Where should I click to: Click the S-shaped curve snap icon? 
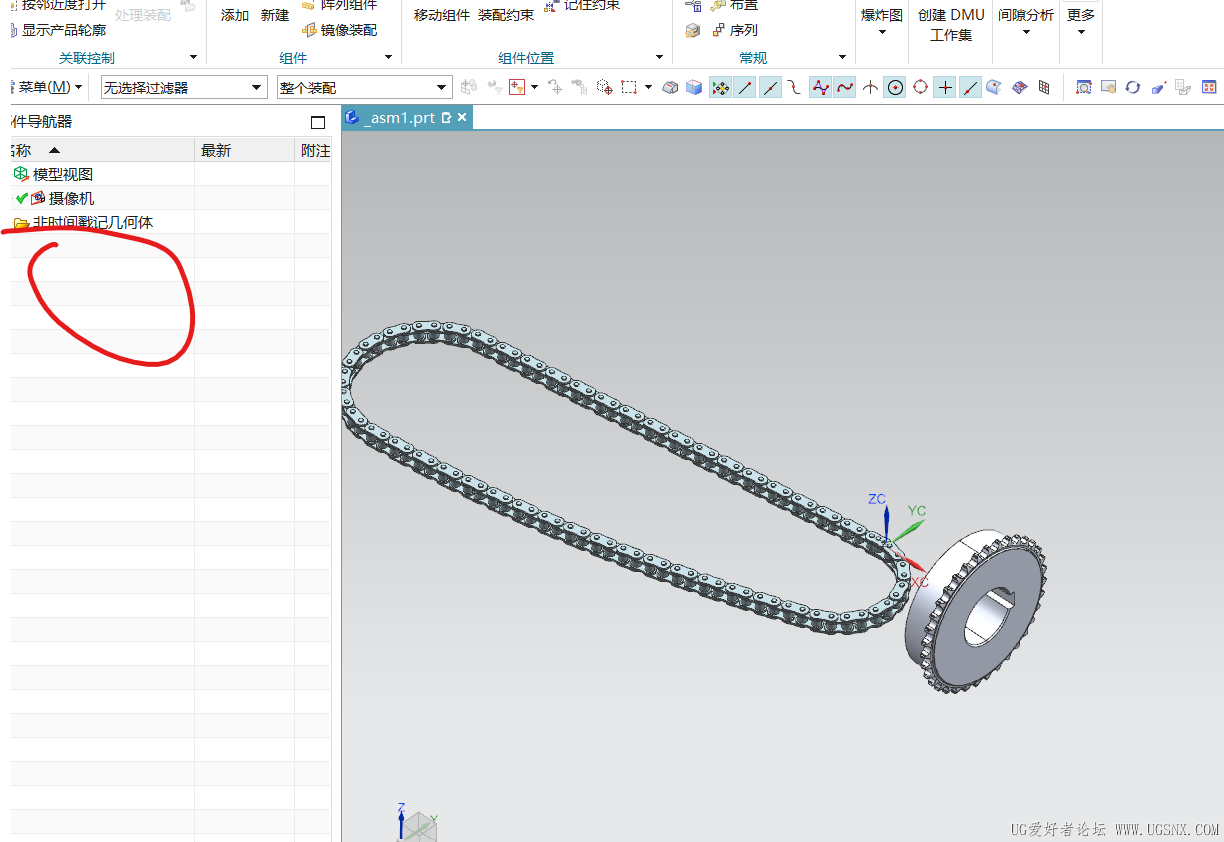795,87
